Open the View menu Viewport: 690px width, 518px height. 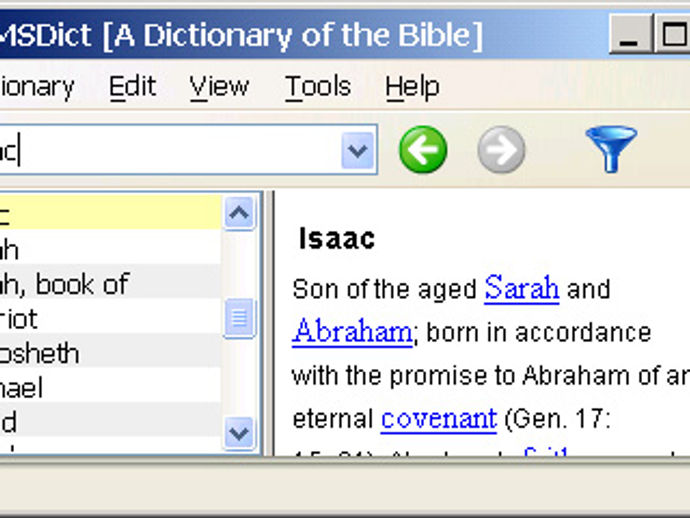click(x=219, y=86)
